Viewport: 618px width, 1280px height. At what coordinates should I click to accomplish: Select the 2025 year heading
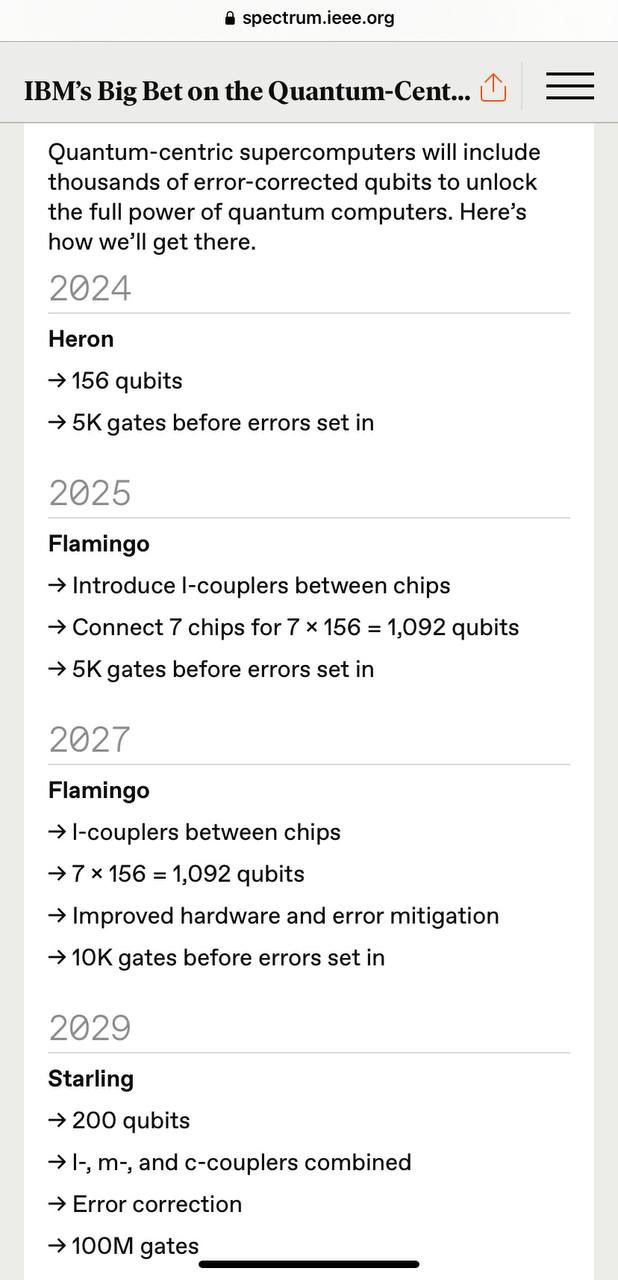pyautogui.click(x=90, y=494)
